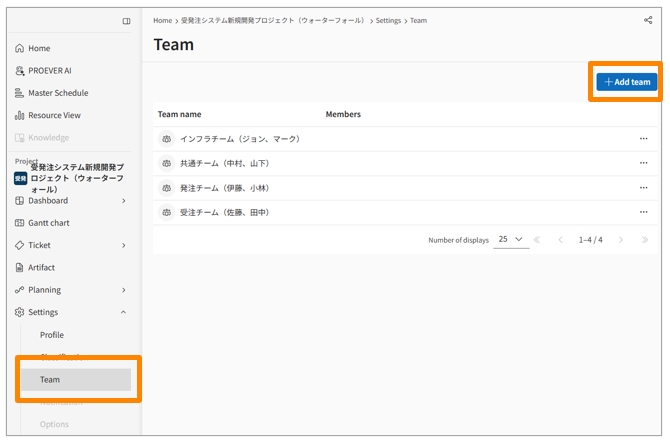The image size is (670, 444).
Task: Expand the Planning submenu
Action: (123, 290)
